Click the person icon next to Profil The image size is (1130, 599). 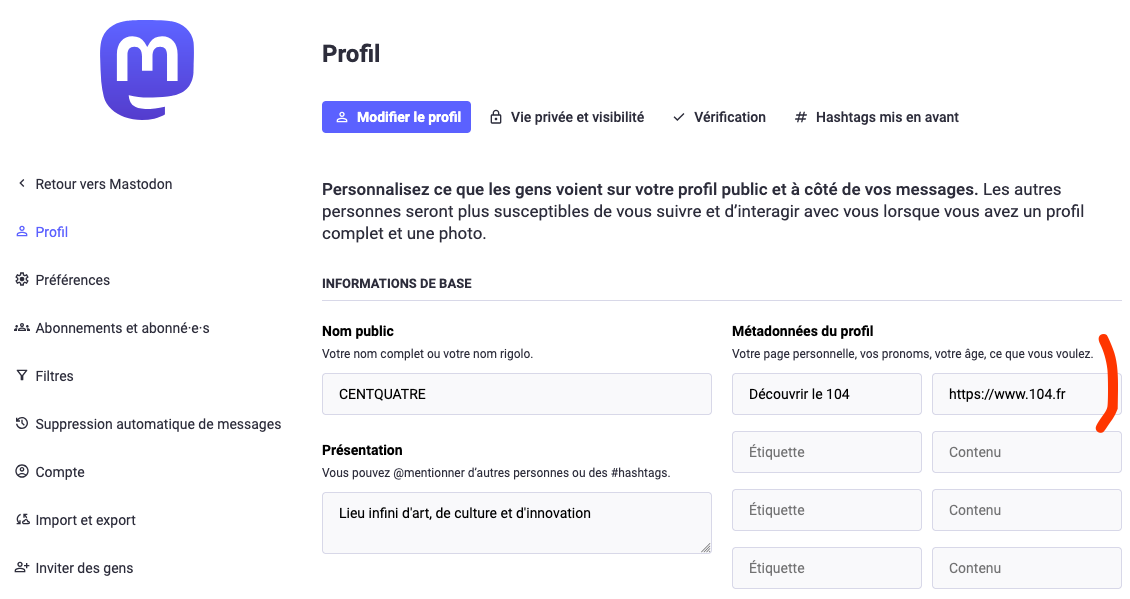pyautogui.click(x=22, y=231)
